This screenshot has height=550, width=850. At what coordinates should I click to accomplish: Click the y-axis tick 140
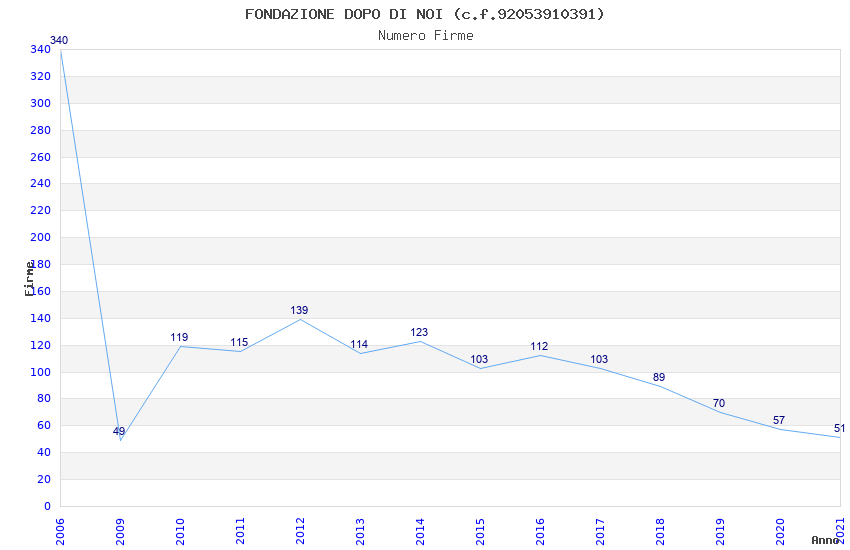41,318
